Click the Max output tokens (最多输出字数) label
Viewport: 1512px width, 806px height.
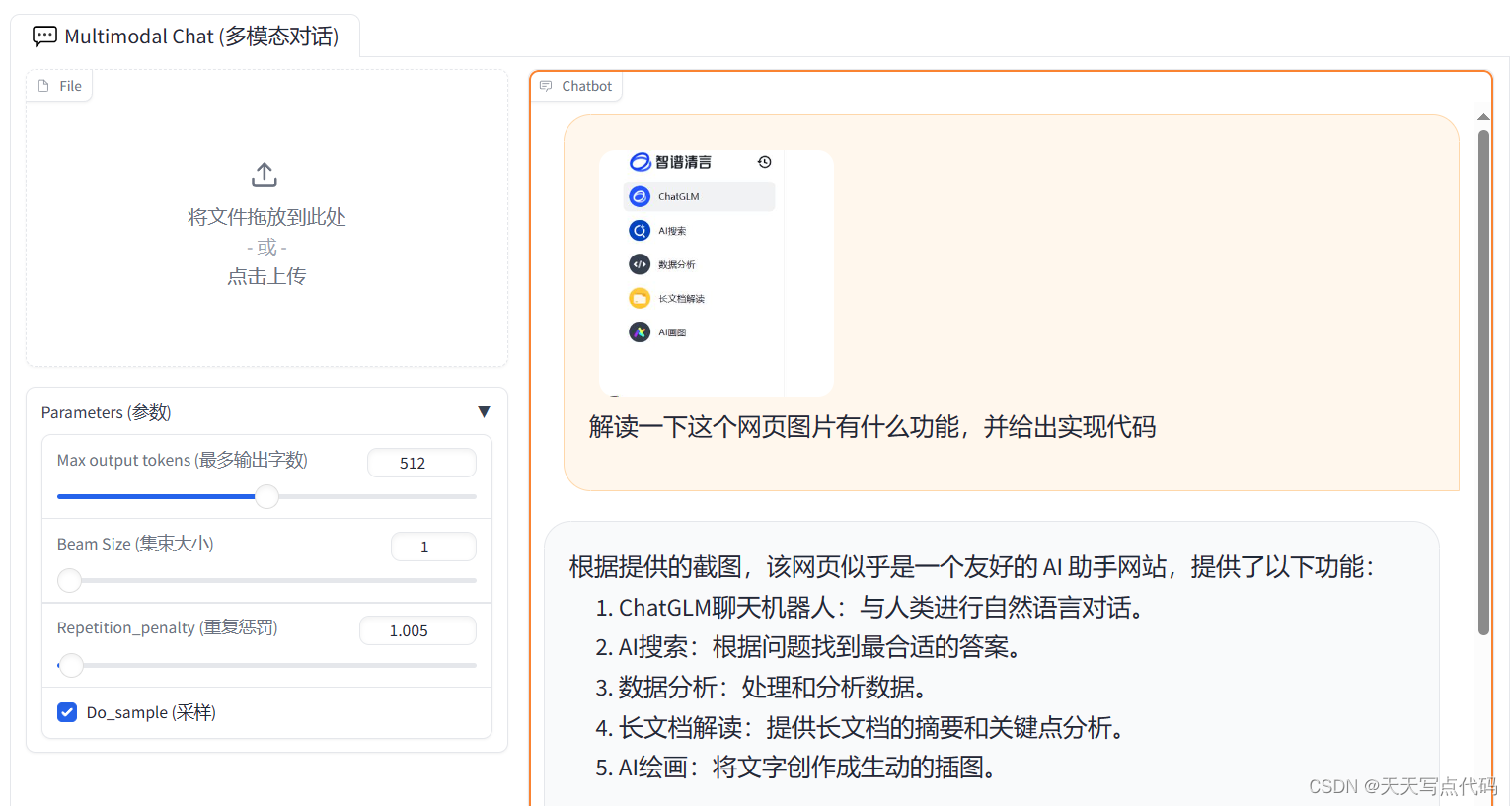pos(183,460)
